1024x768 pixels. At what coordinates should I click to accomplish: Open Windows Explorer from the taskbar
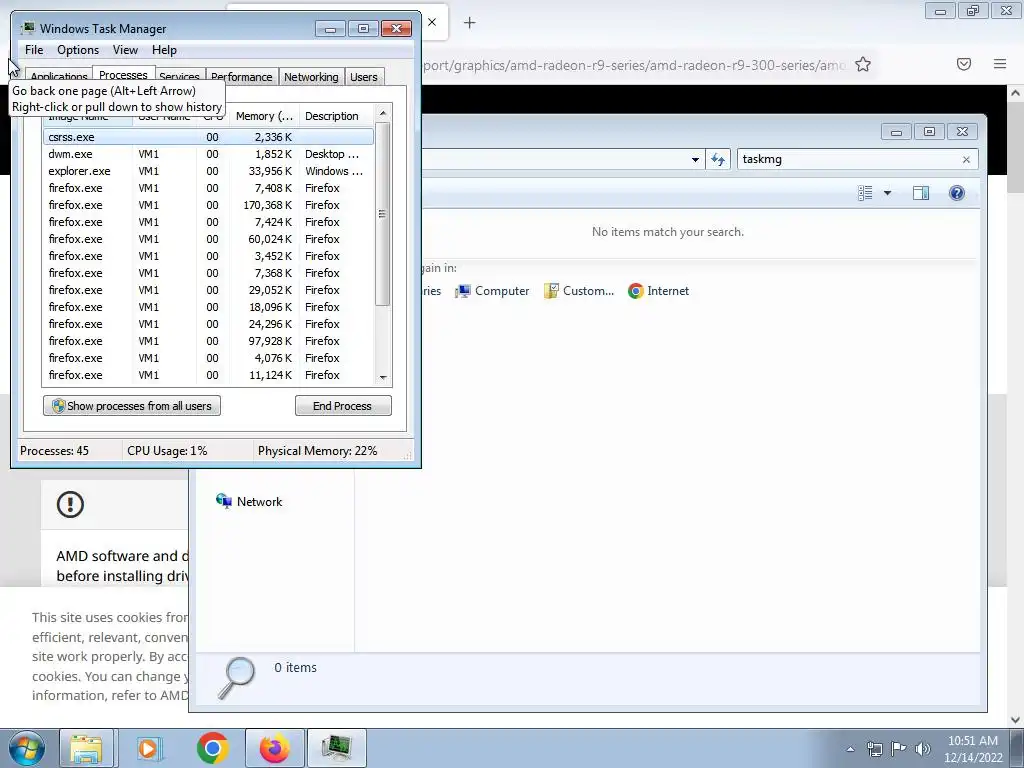click(x=87, y=748)
